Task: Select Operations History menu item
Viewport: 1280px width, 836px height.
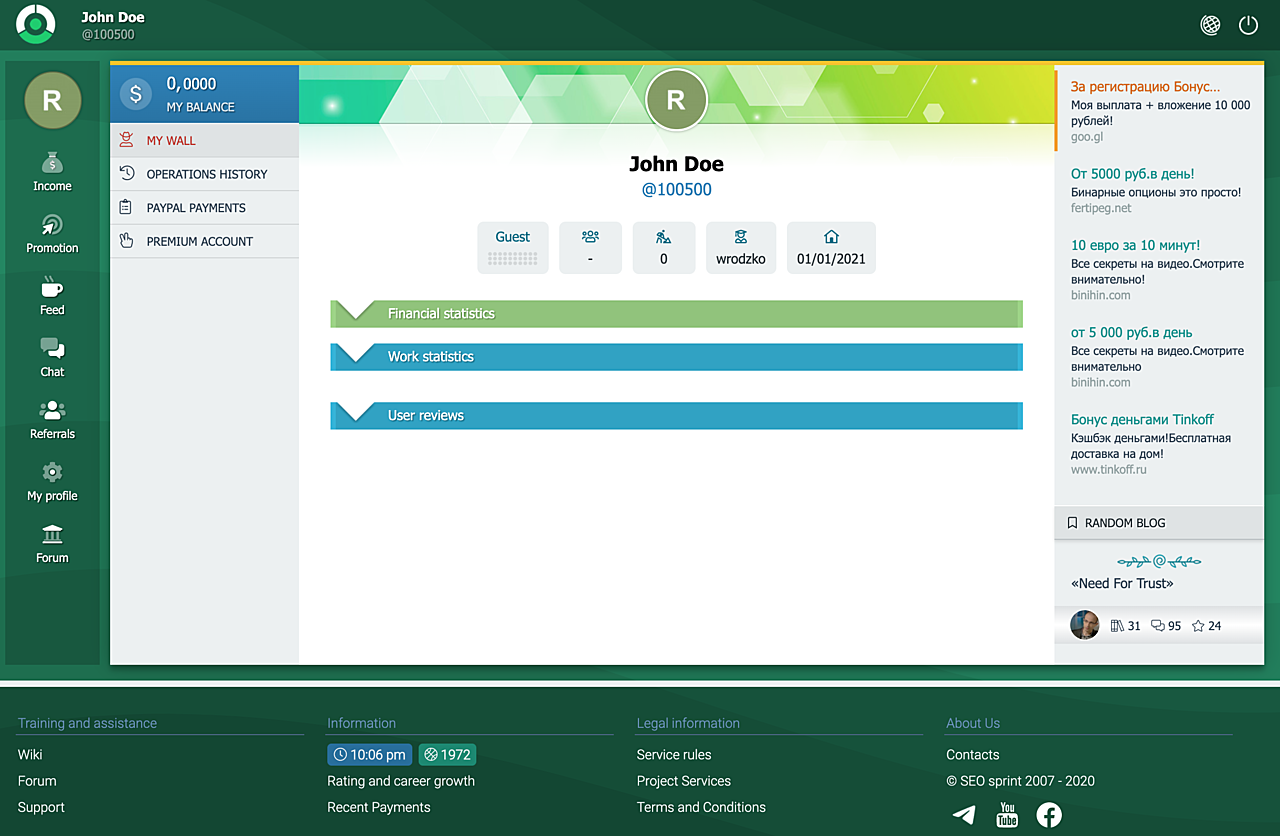Action: 206,174
